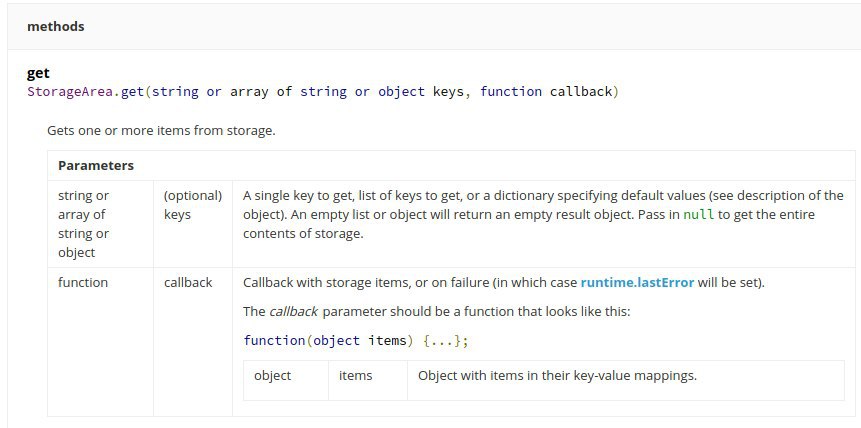861x428 pixels.
Task: Click the green null code word
Action: click(698, 214)
